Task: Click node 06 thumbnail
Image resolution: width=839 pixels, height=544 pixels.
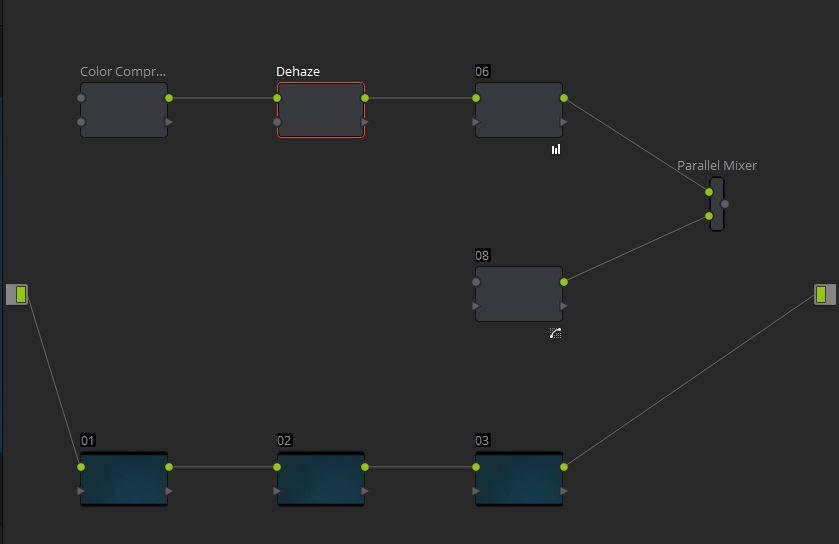Action: pos(519,110)
